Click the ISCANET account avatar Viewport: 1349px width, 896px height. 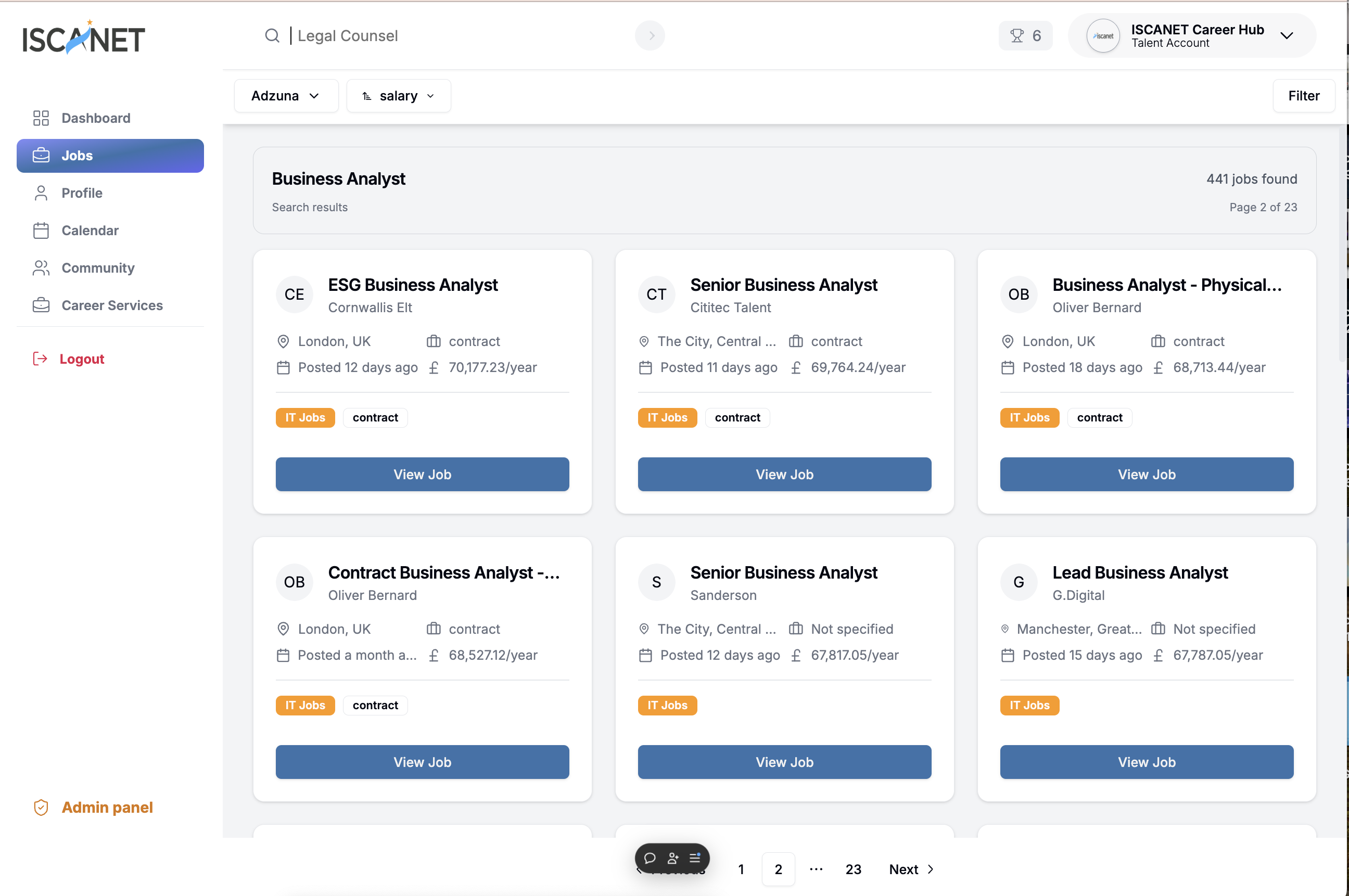pos(1103,35)
